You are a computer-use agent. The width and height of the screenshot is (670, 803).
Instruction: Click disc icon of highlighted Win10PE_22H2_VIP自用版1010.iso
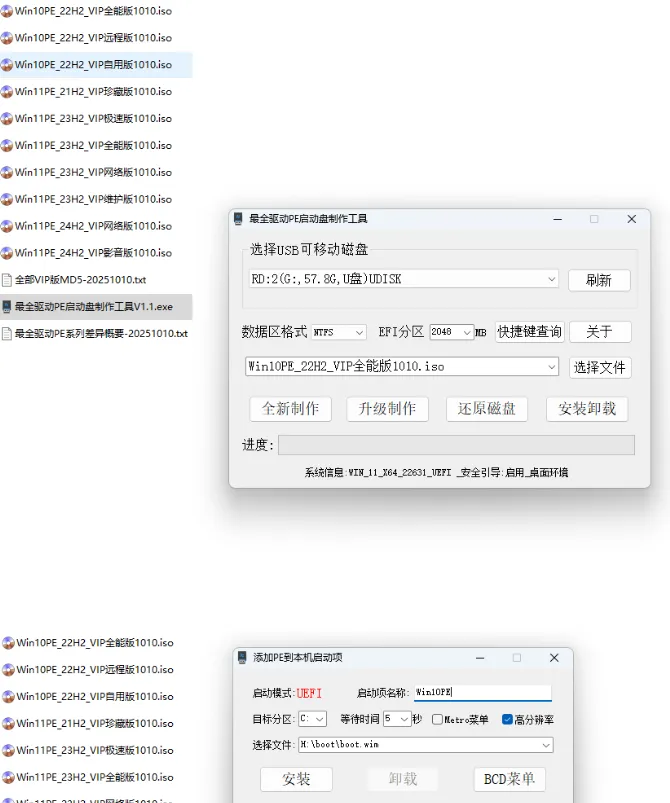coord(7,65)
